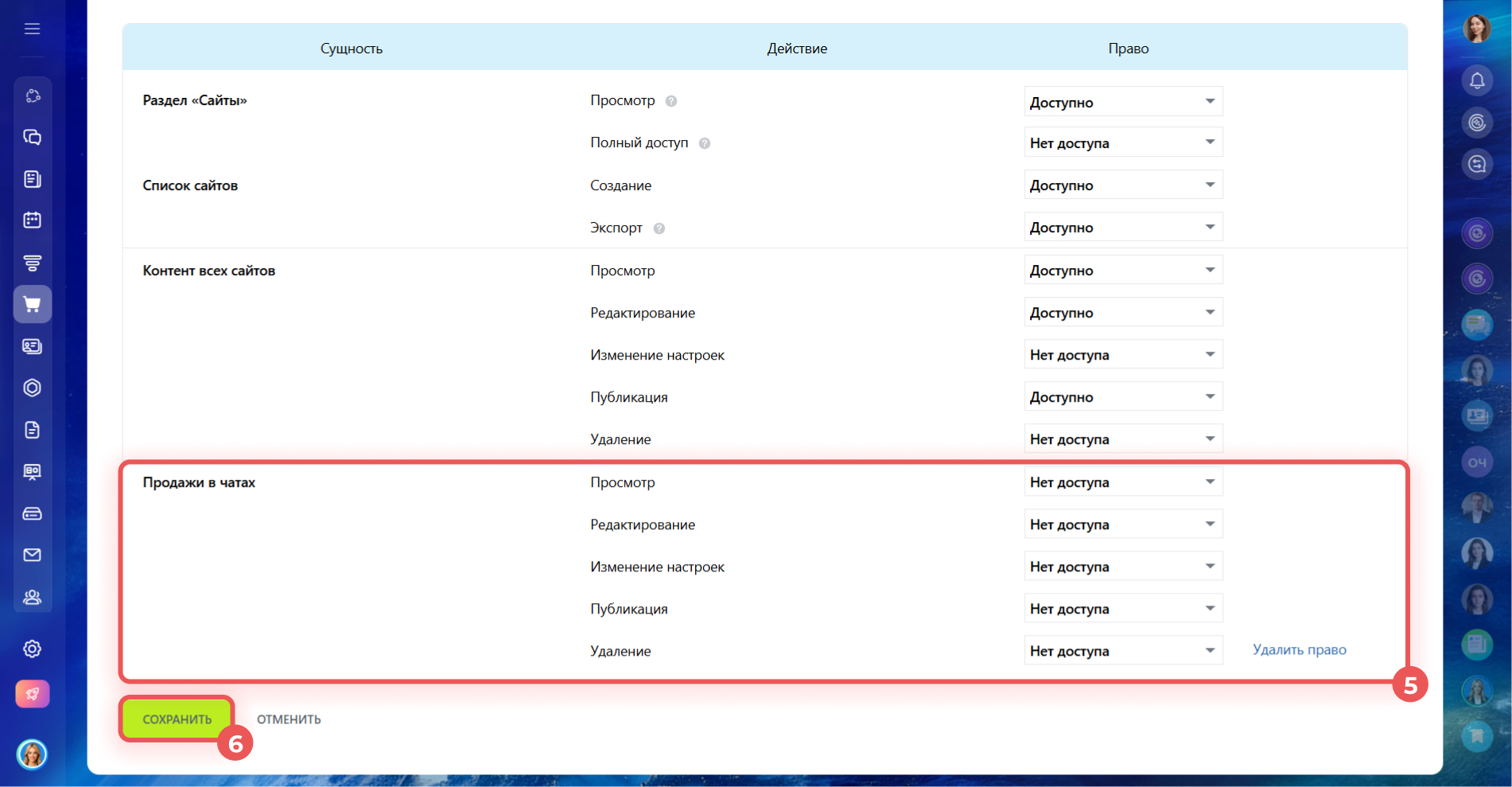
Task: Click the shopping cart sidebar icon
Action: pos(32,304)
